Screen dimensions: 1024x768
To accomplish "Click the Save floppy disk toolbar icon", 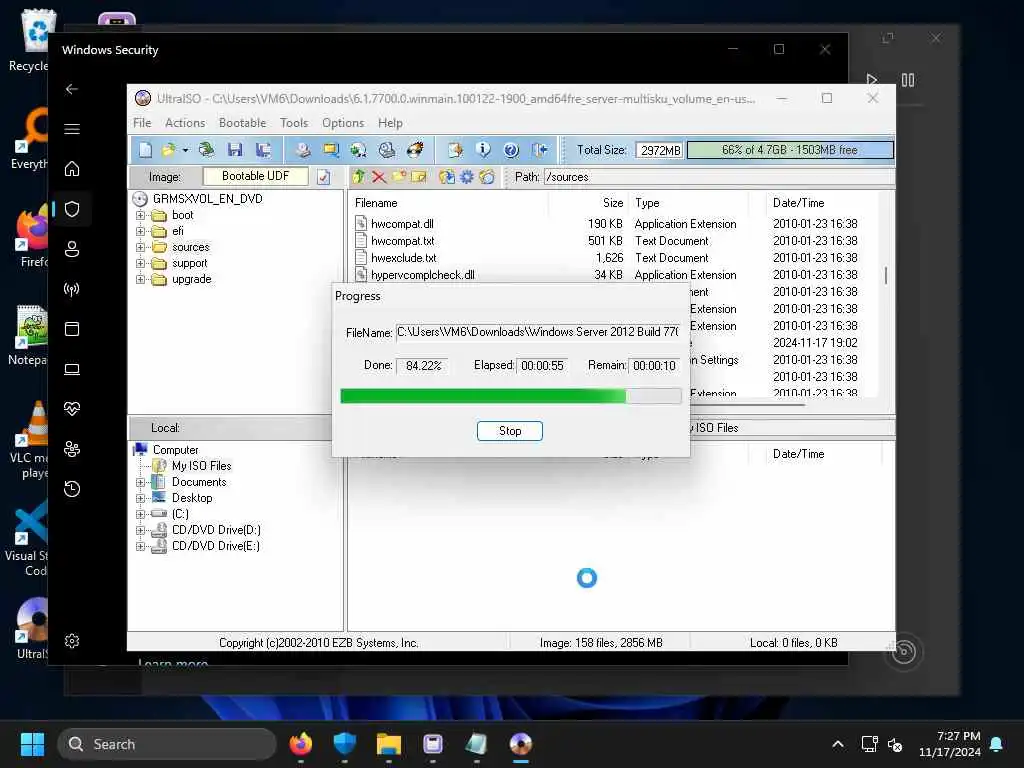I will click(235, 150).
